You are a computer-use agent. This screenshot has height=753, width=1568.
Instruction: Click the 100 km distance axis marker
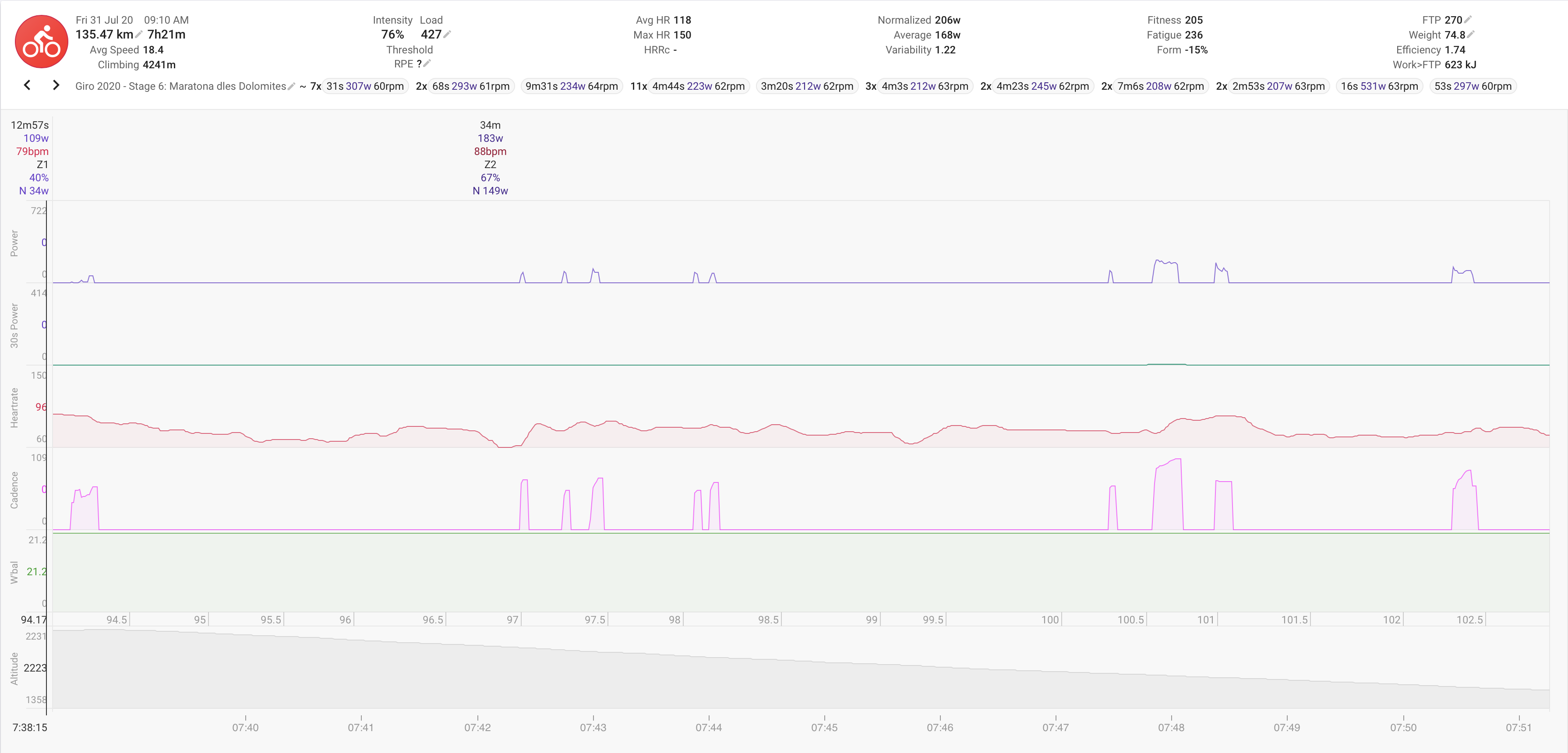point(1050,619)
